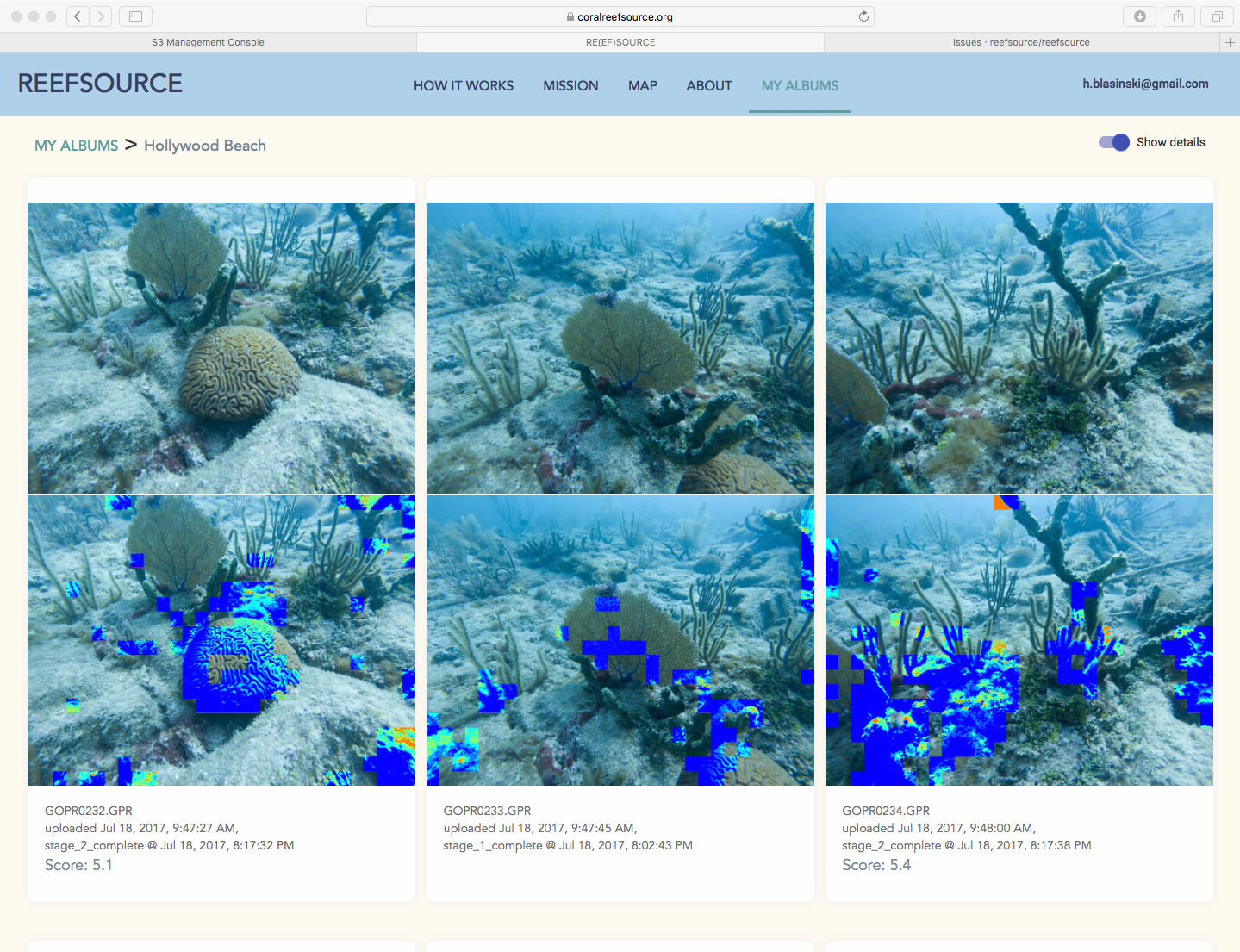Click Hollywood Beach in the breadcrumb
This screenshot has width=1240, height=952.
(205, 146)
